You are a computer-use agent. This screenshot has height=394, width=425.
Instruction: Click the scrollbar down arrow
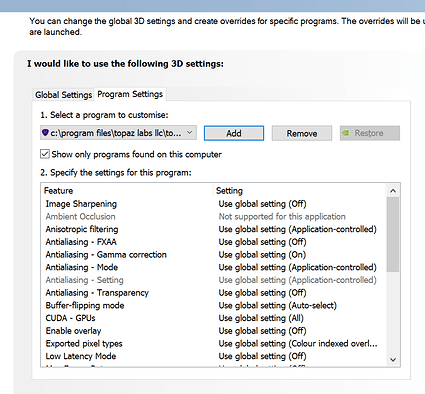pos(393,360)
